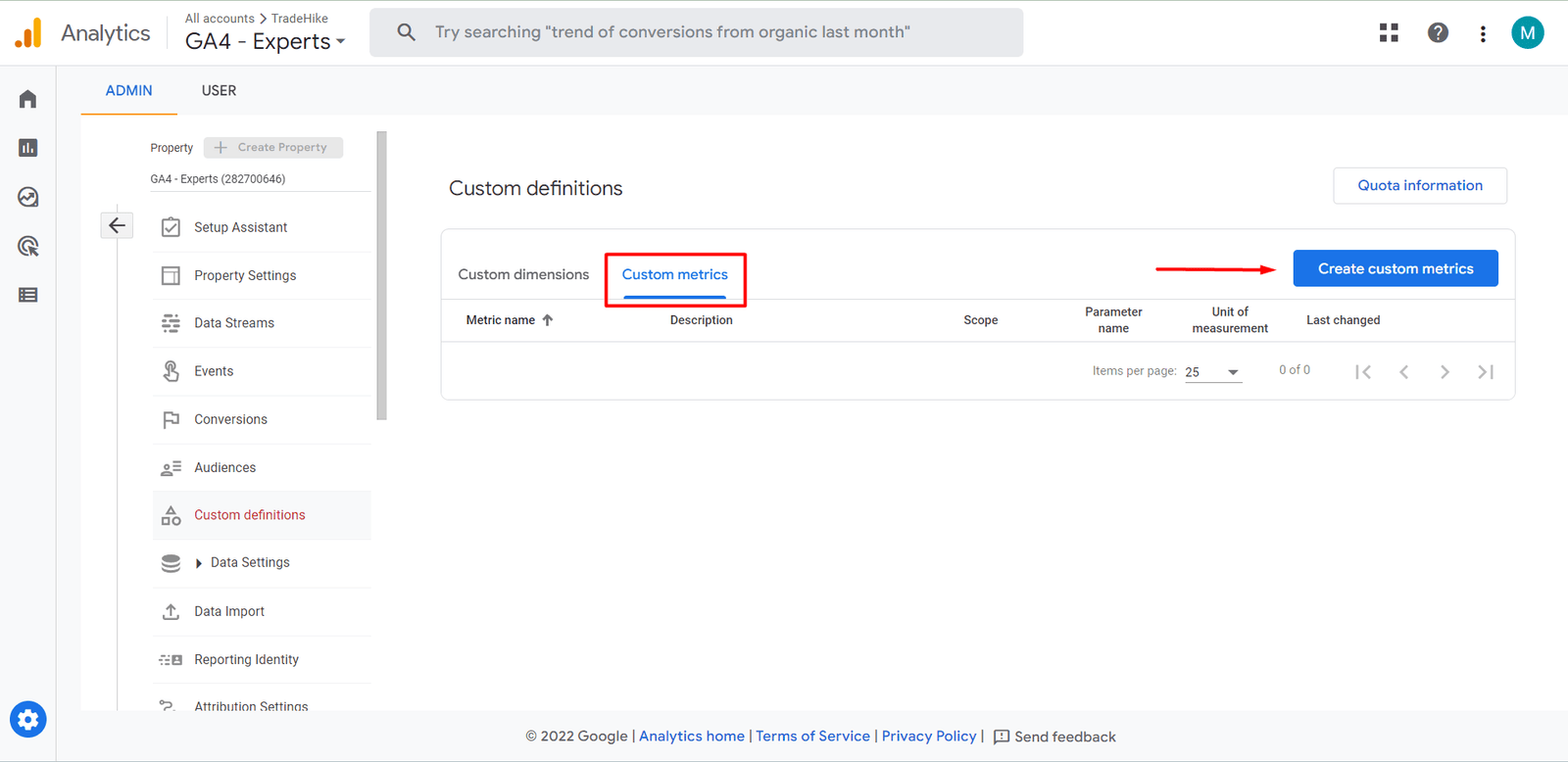
Task: Click the Reporting Identity icon
Action: 171,660
